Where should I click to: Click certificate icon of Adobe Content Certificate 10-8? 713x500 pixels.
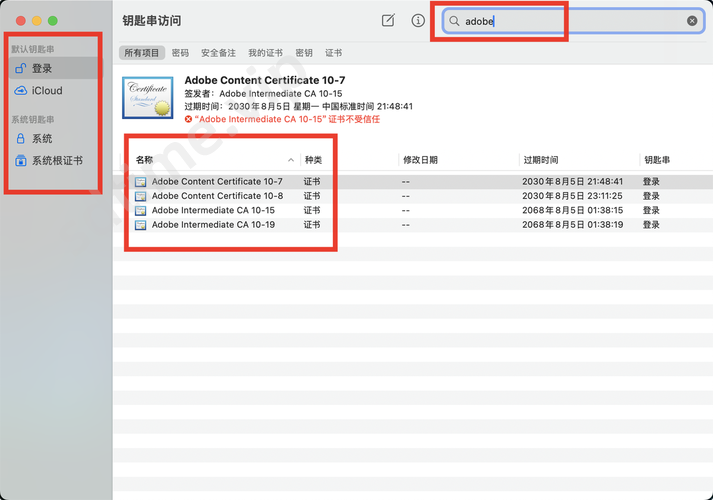141,196
